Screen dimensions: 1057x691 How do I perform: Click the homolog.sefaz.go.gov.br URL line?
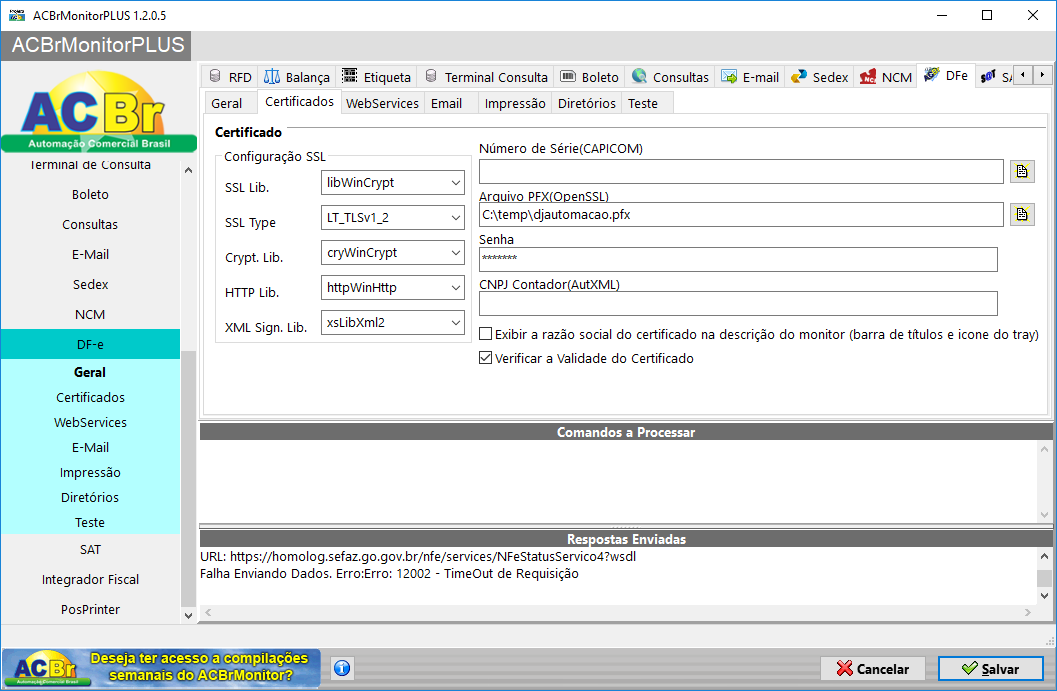point(418,556)
